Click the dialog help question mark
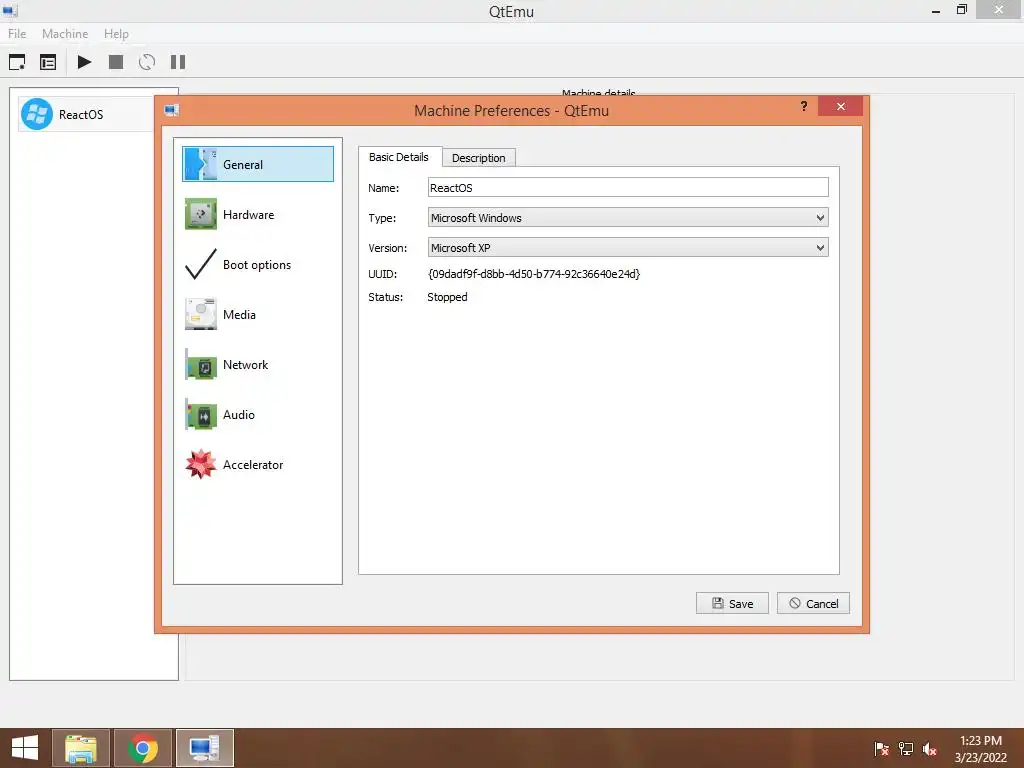Screen dimensions: 1024x768 coord(804,106)
